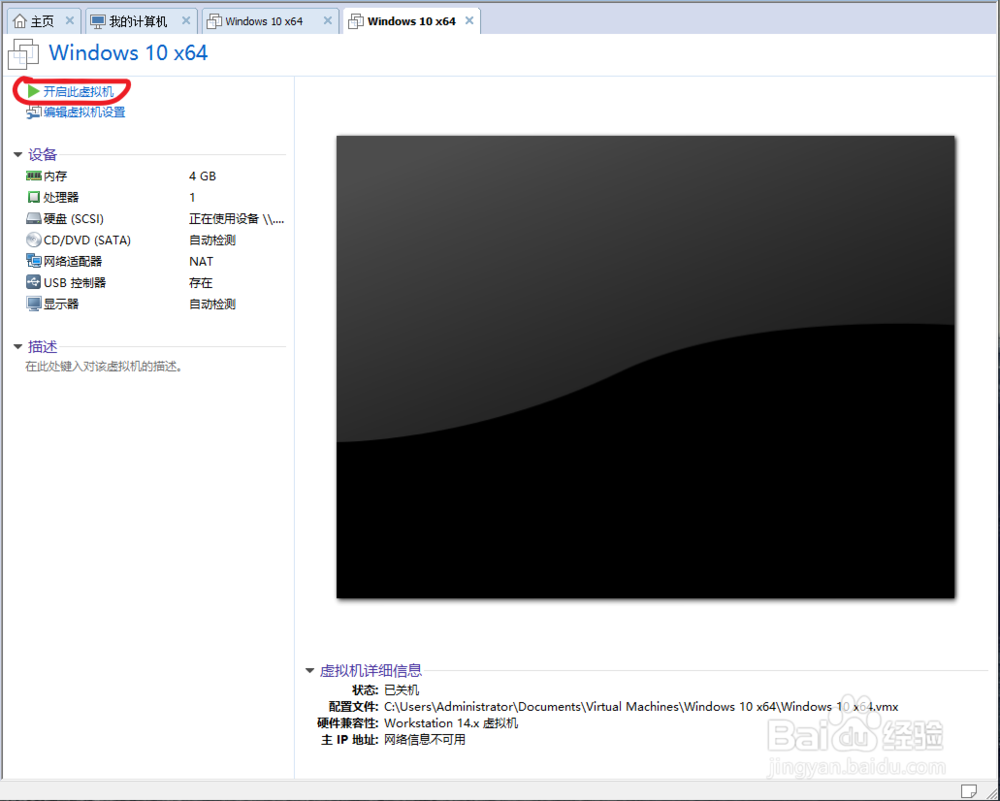The height and width of the screenshot is (801, 1000).
Task: Select the active bold Windows 10 x64 tab
Action: click(411, 21)
